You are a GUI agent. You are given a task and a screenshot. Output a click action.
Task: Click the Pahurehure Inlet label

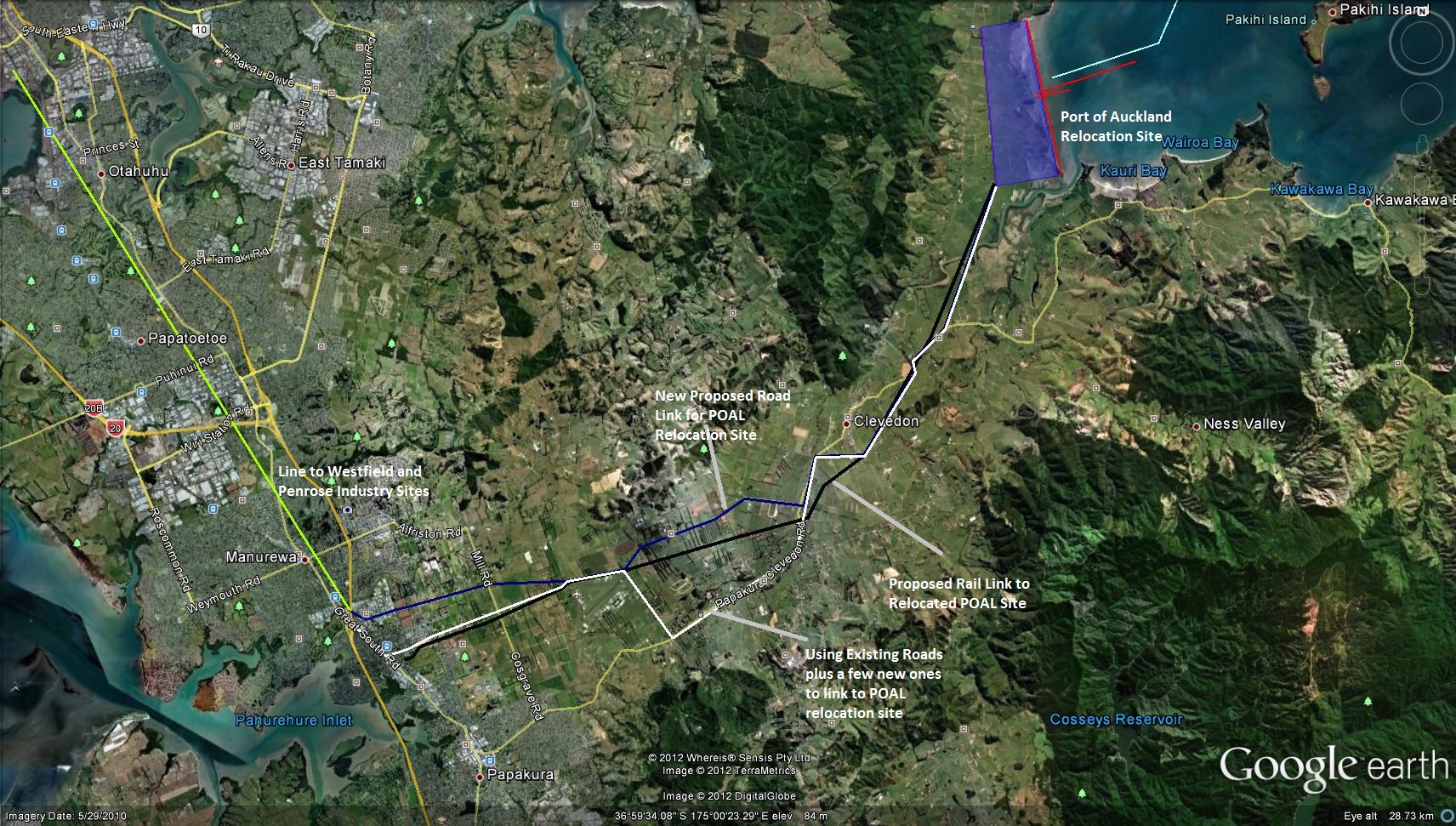(293, 721)
